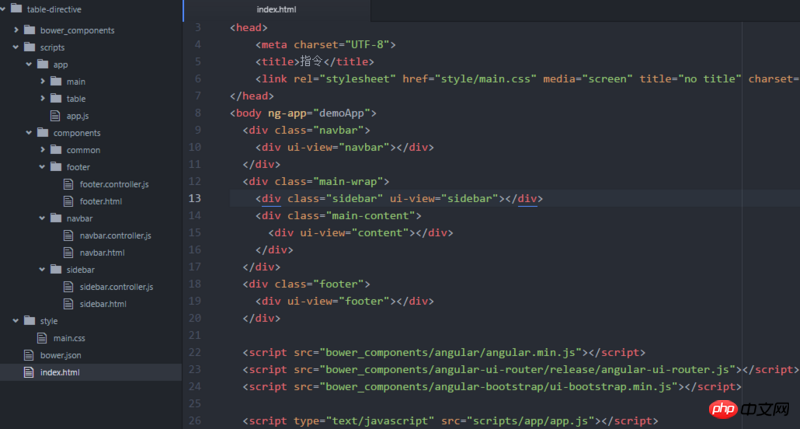Click the footer folder icon
The width and height of the screenshot is (800, 429).
click(56, 166)
